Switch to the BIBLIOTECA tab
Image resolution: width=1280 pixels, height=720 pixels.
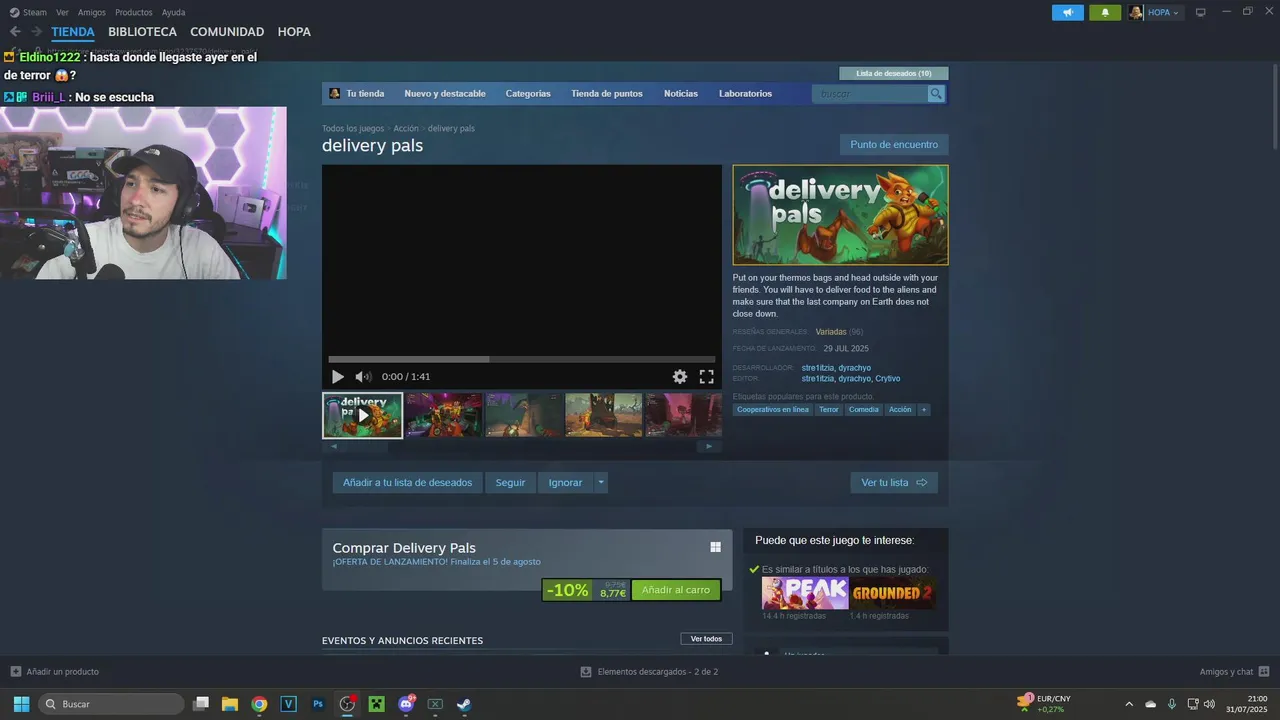point(142,32)
